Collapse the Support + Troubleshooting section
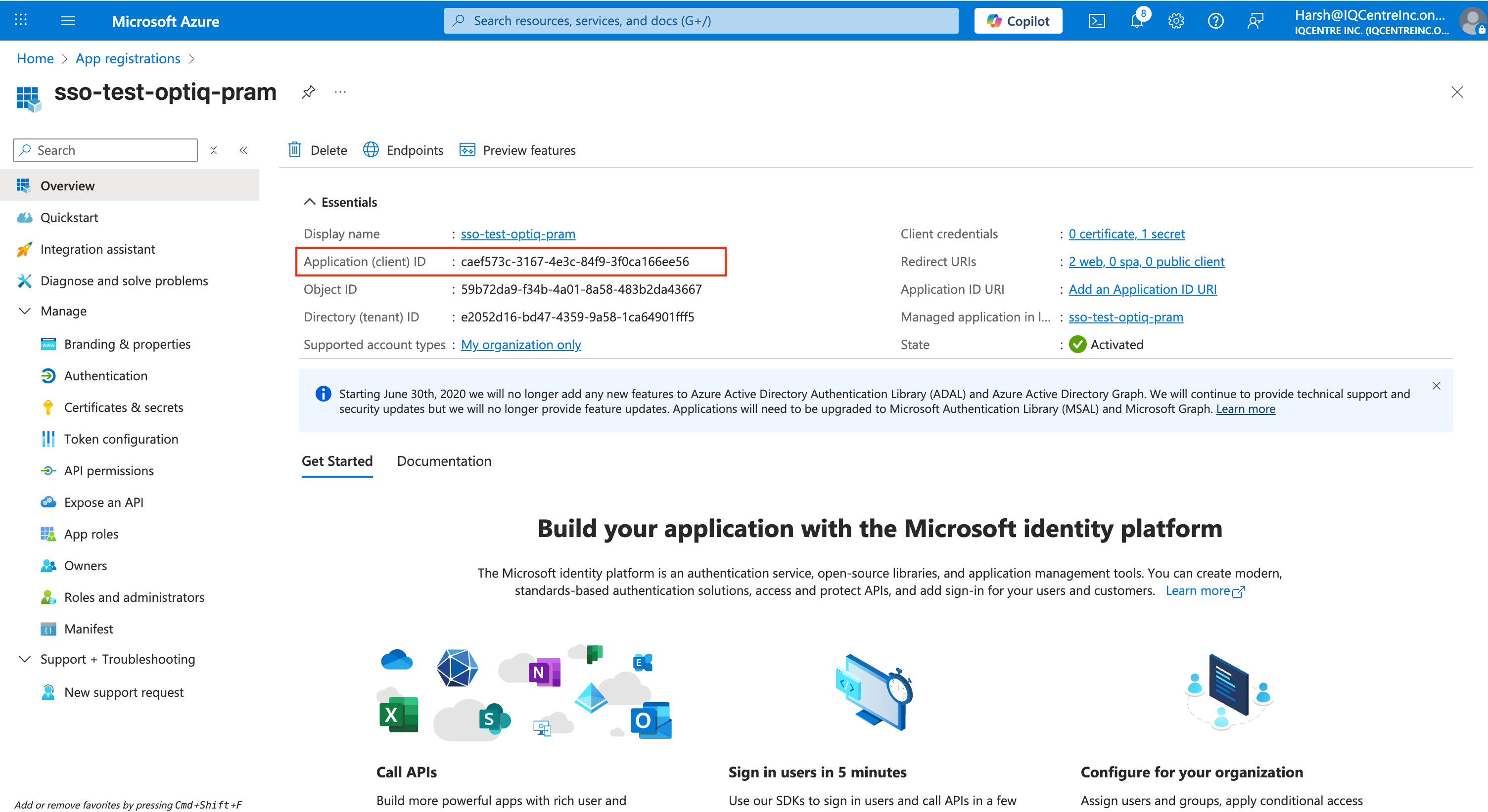This screenshot has width=1488, height=812. pyautogui.click(x=25, y=660)
